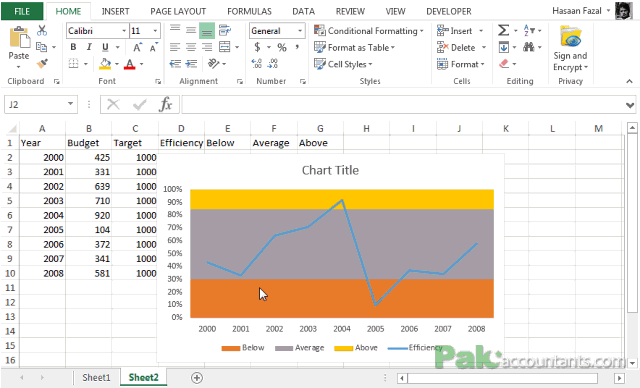Select the Format Painter brush
The image size is (640, 388).
tap(42, 64)
